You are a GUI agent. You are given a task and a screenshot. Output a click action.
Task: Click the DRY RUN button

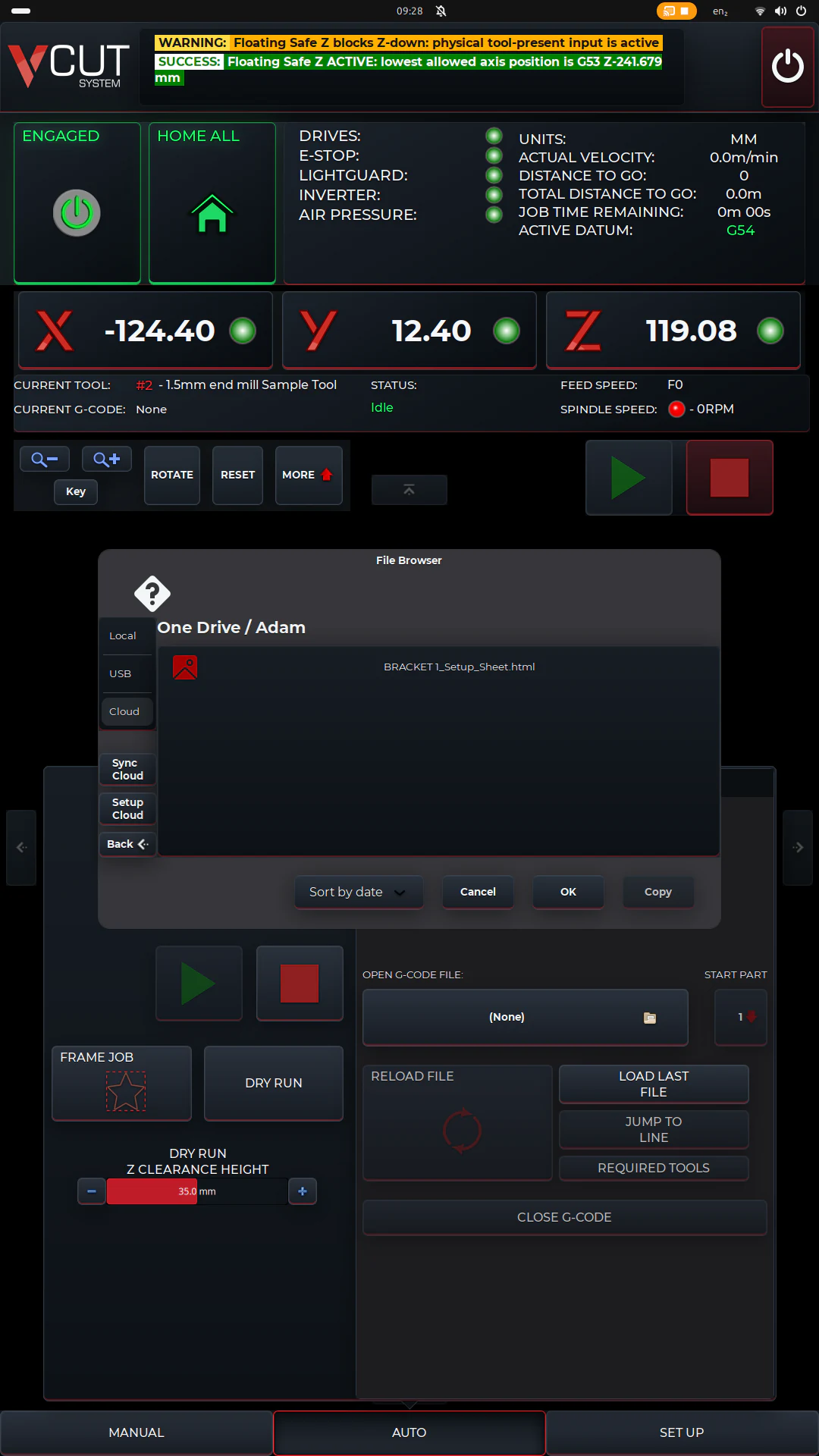[274, 1083]
